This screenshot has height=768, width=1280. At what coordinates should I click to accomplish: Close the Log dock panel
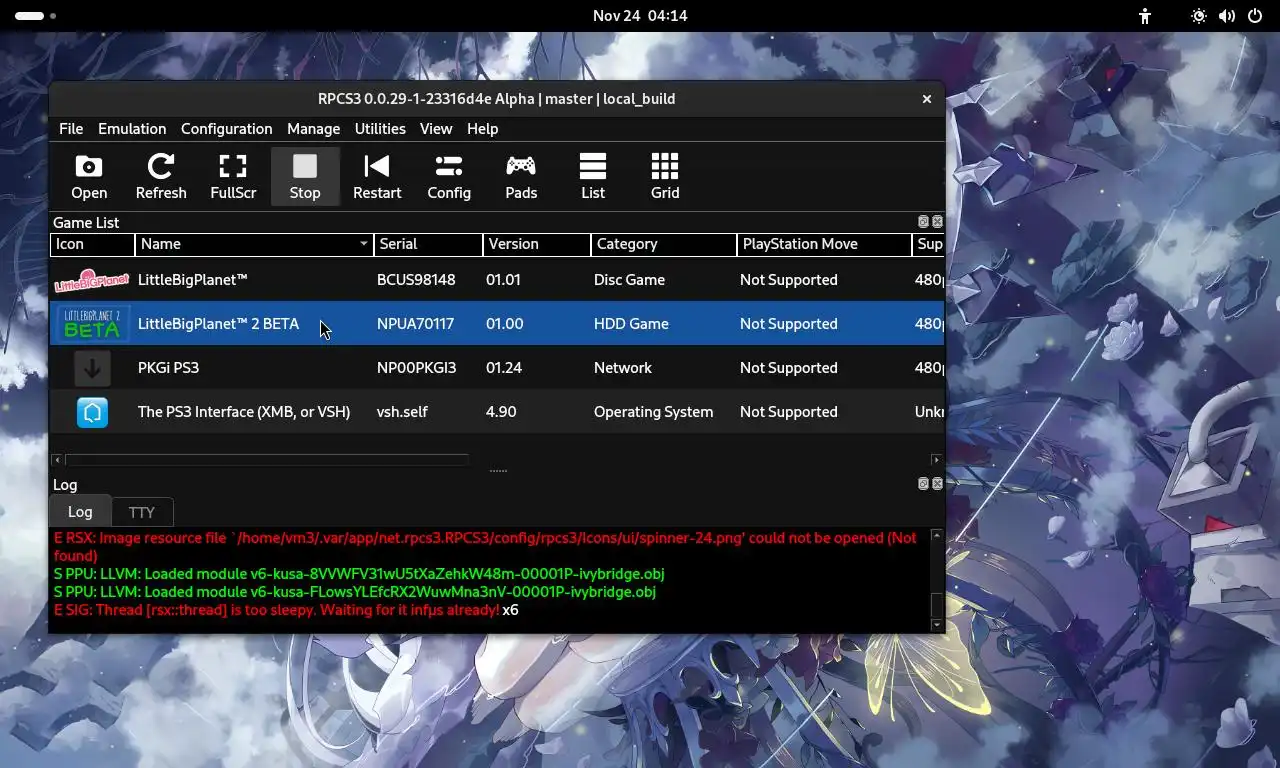pos(937,484)
